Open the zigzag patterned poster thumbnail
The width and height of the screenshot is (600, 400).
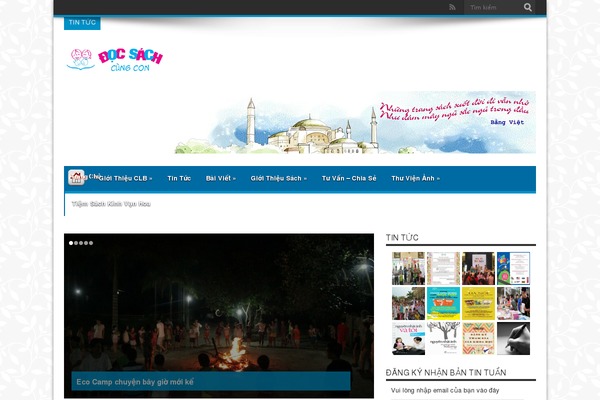coord(478,338)
